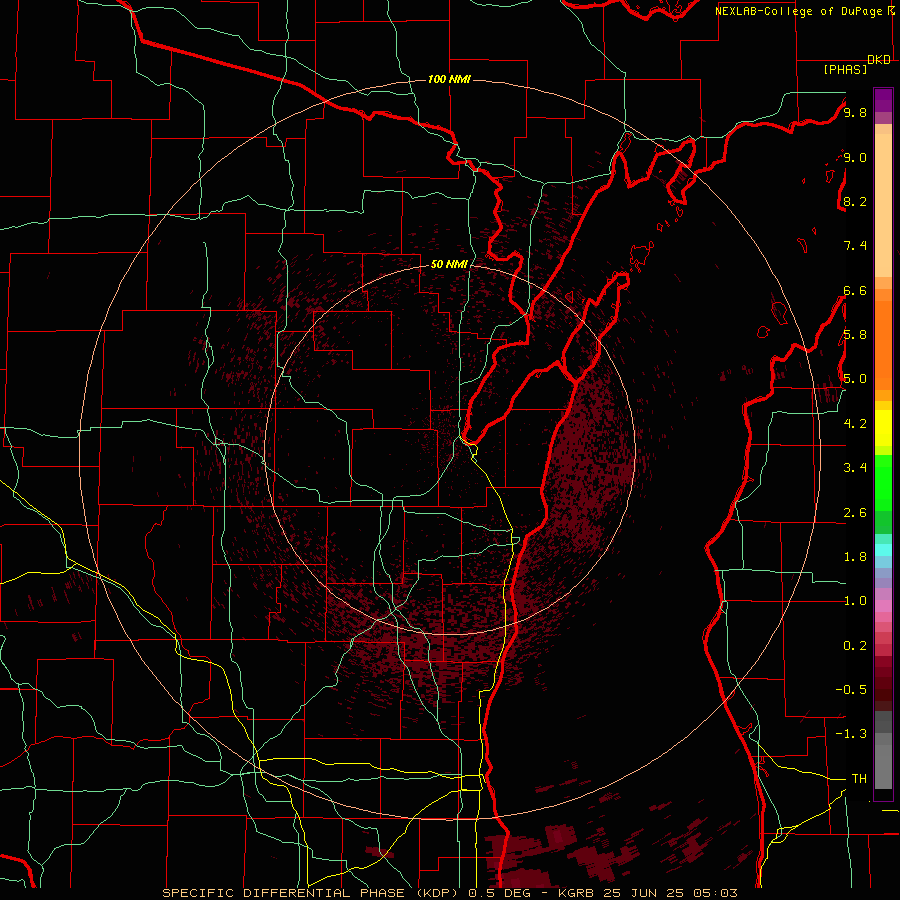900x900 pixels.
Task: Click the KGRB station identifier in caption
Action: (x=576, y=893)
